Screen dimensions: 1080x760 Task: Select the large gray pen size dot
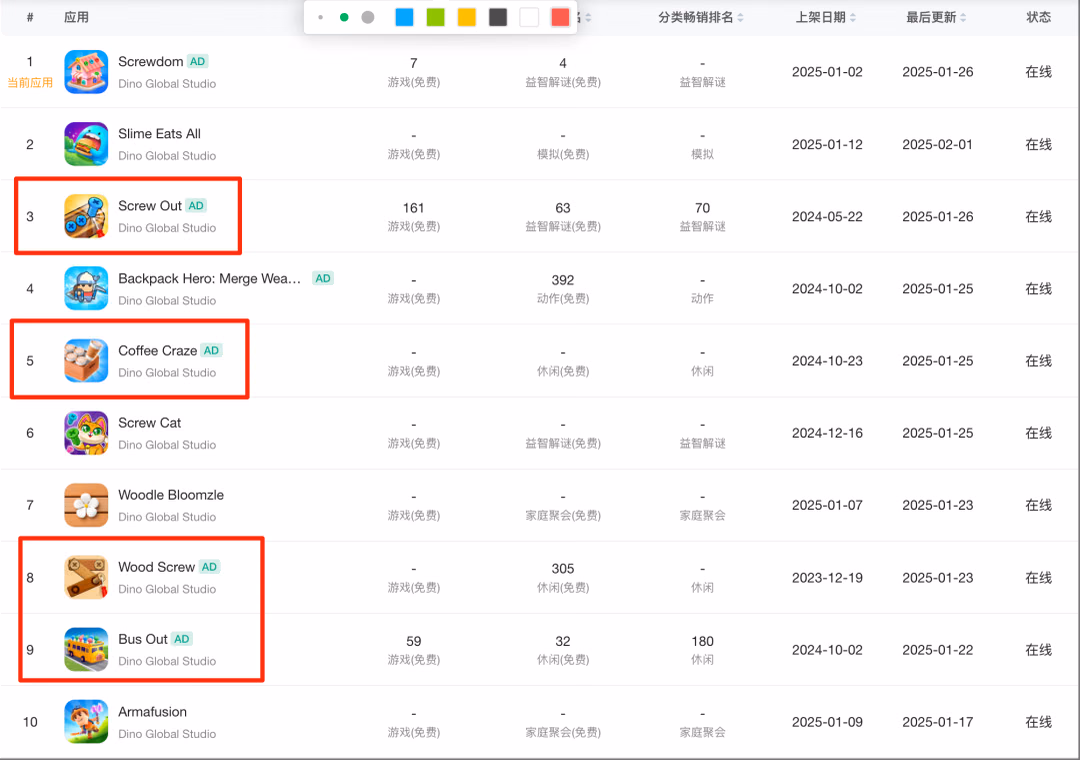[368, 17]
